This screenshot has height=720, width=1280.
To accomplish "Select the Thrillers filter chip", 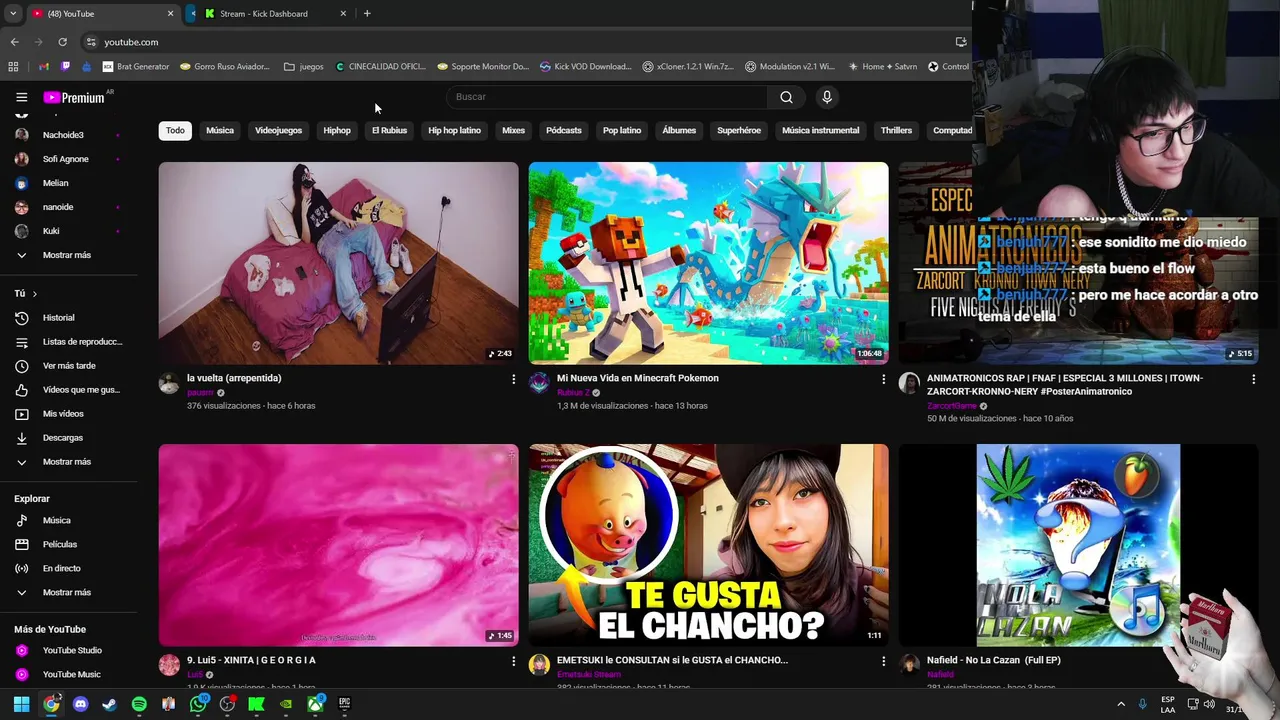I will [896, 130].
